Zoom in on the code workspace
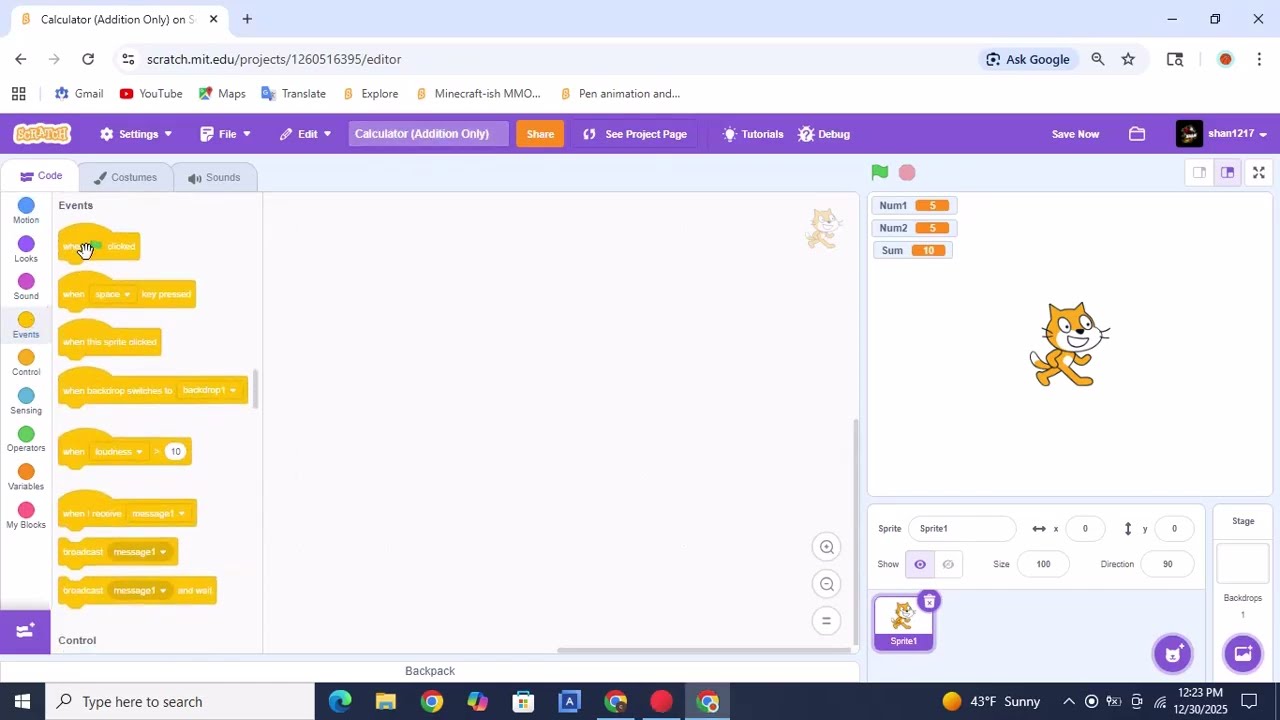 pos(827,547)
